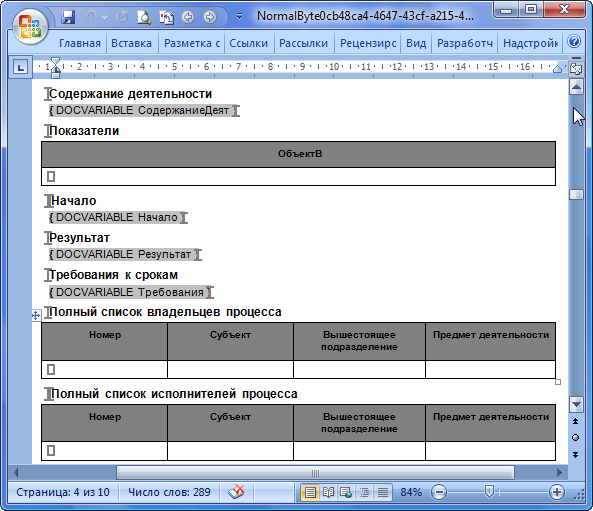593x511 pixels.
Task: Switch to Print Layout view
Action: 310,492
